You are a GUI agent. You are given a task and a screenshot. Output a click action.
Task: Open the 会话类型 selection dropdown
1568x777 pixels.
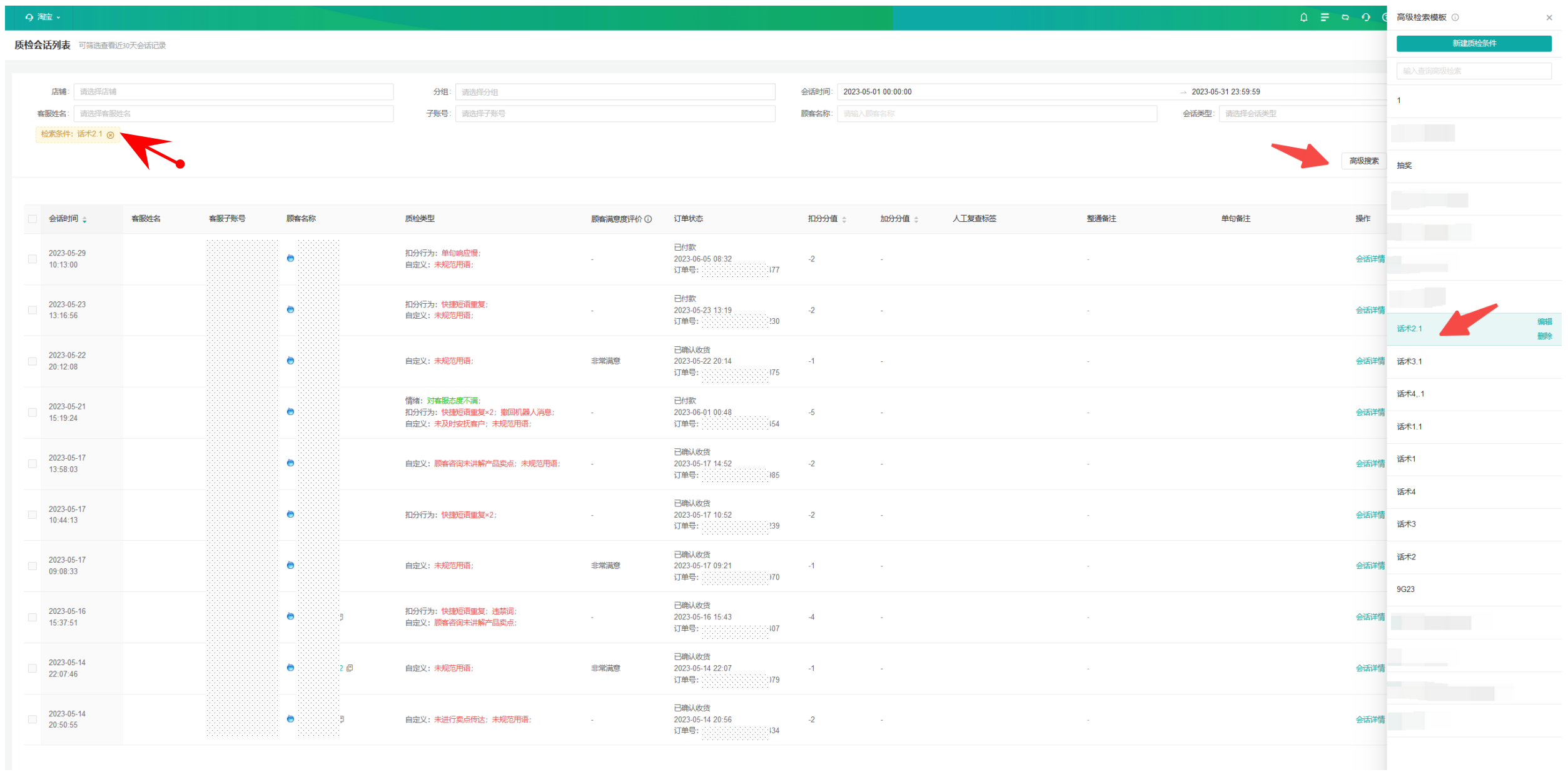point(1303,114)
